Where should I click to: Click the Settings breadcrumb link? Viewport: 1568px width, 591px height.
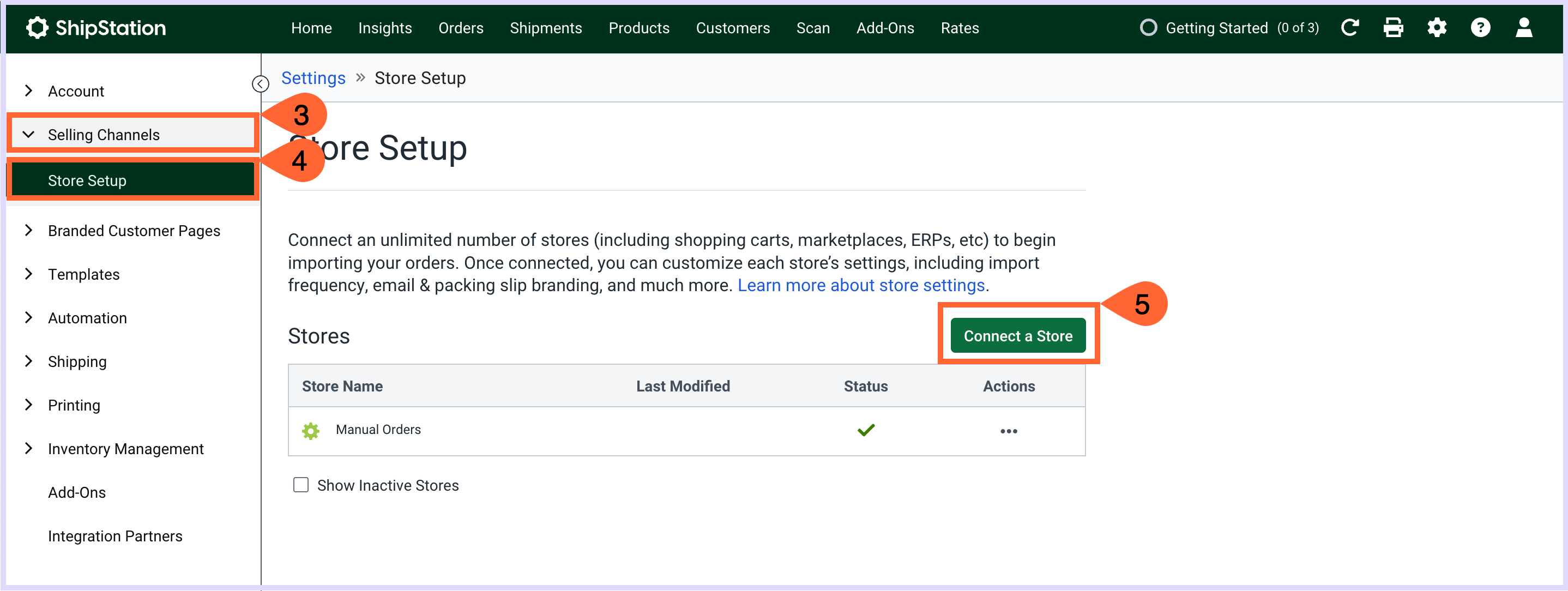click(x=313, y=78)
